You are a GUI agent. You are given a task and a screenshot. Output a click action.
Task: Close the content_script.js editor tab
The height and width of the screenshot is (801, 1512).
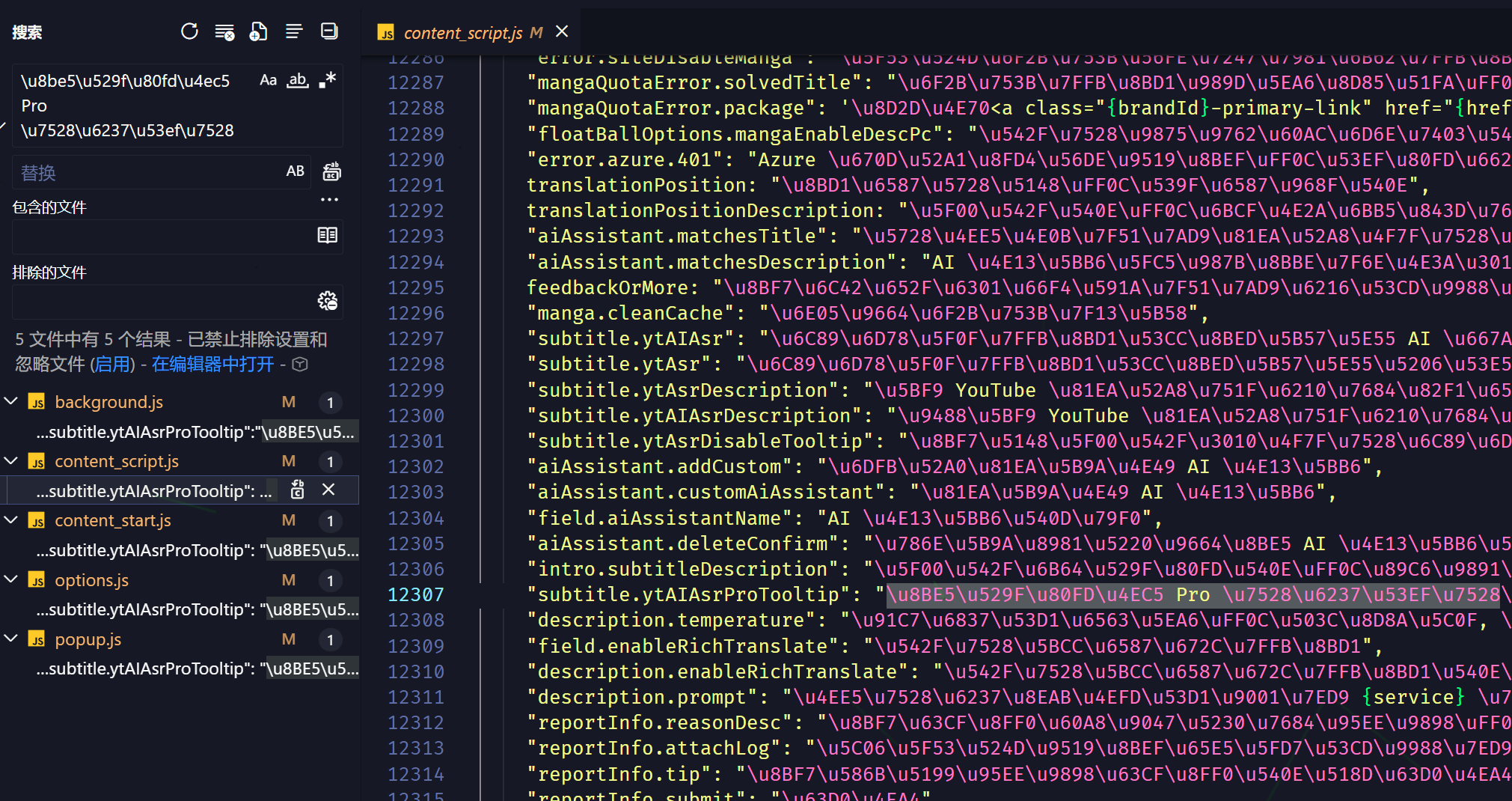click(562, 31)
